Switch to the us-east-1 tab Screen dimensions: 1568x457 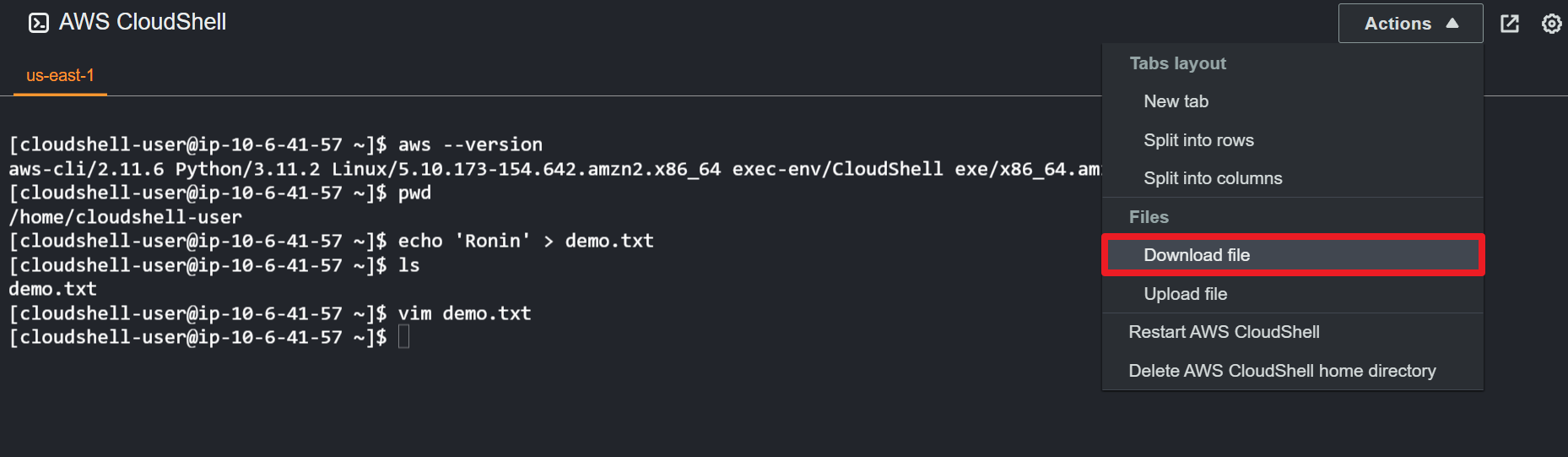click(60, 75)
